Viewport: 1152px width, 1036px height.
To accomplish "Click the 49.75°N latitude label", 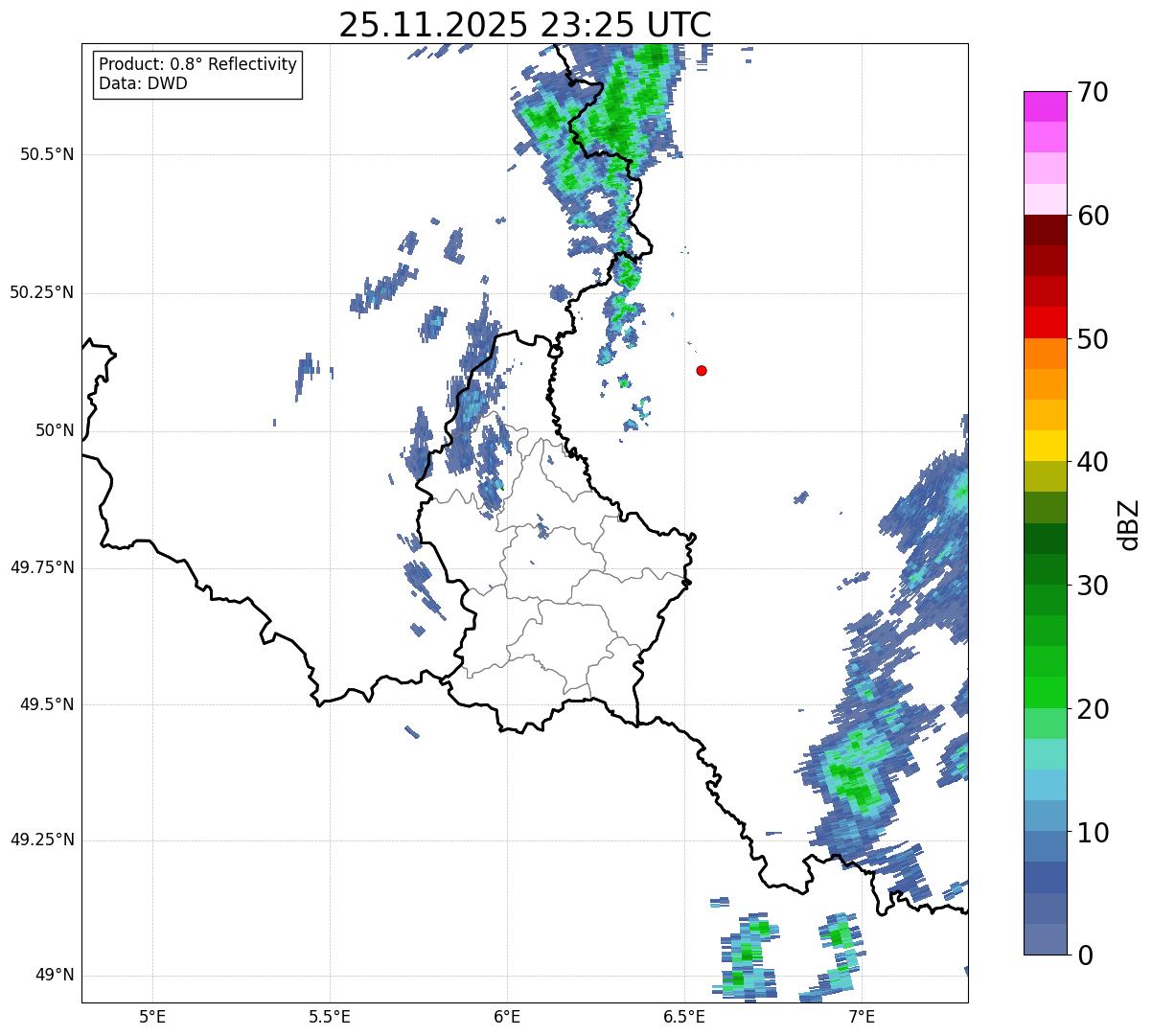I will [x=42, y=567].
